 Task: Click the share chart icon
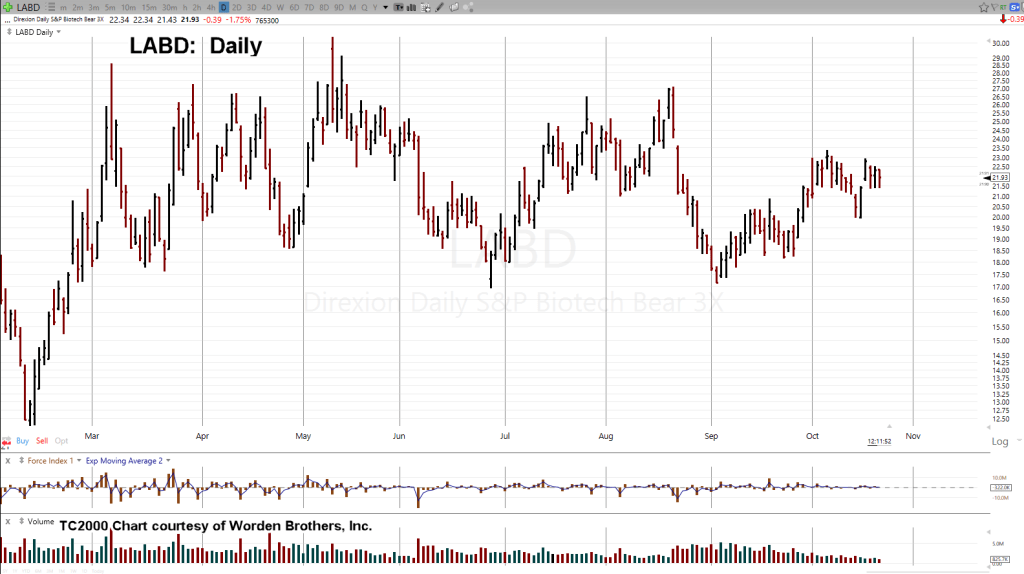469,7
